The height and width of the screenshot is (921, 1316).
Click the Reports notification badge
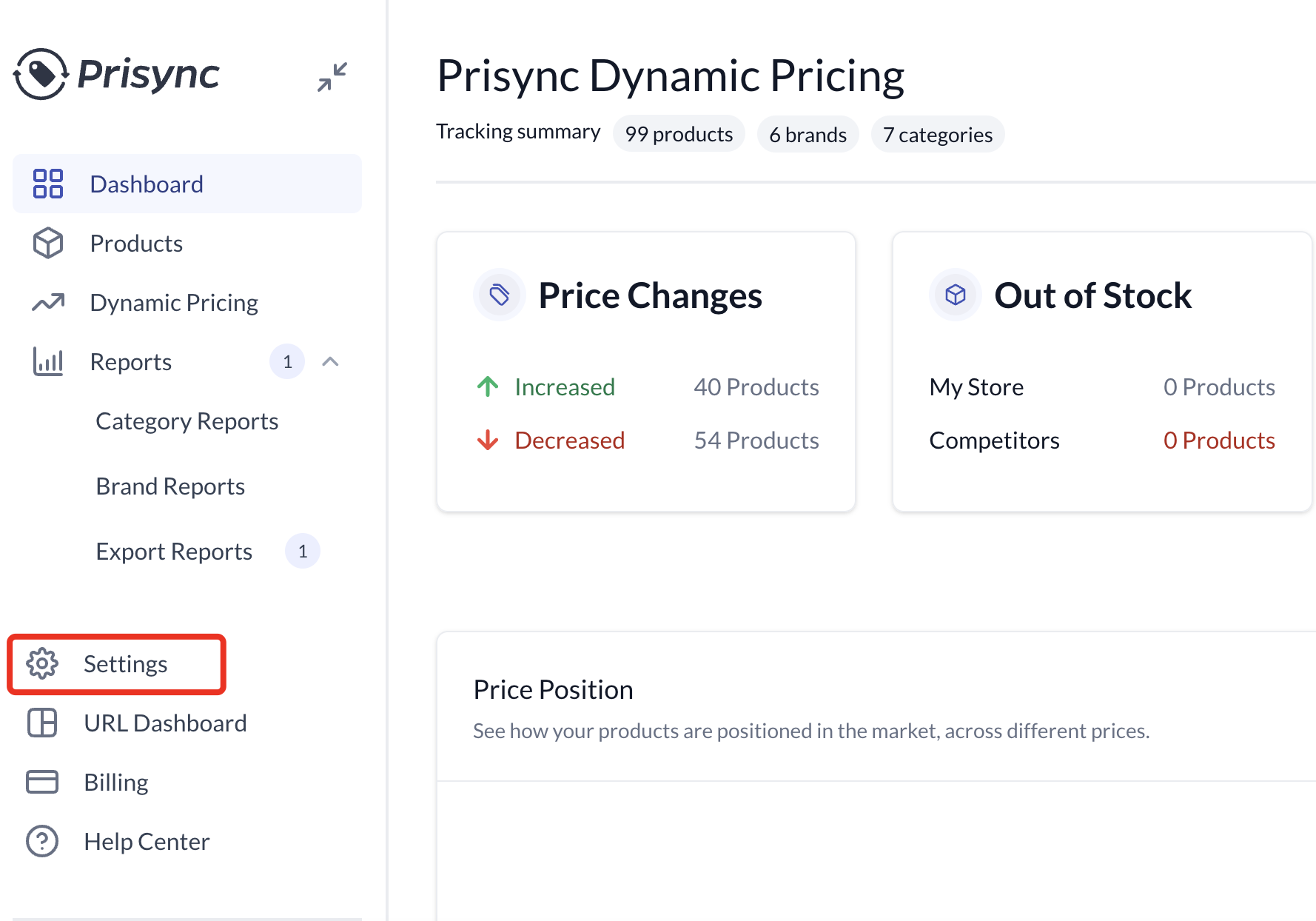pos(288,361)
